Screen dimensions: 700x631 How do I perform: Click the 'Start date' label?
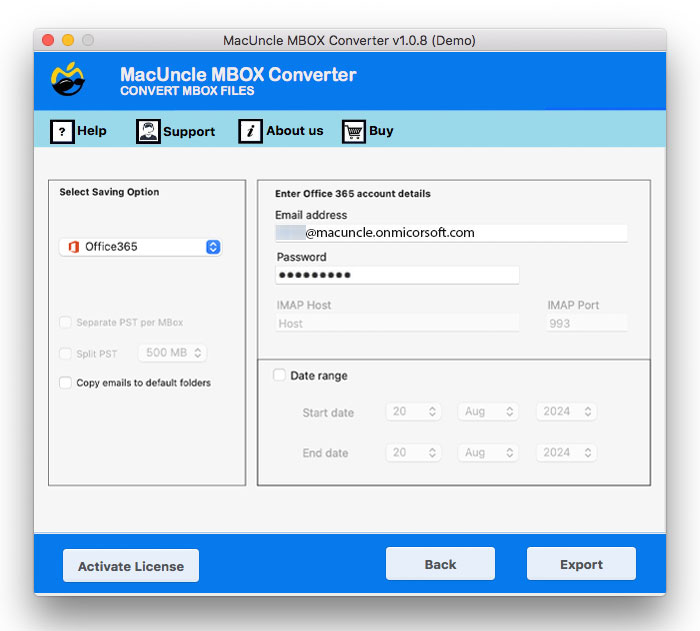pos(328,413)
